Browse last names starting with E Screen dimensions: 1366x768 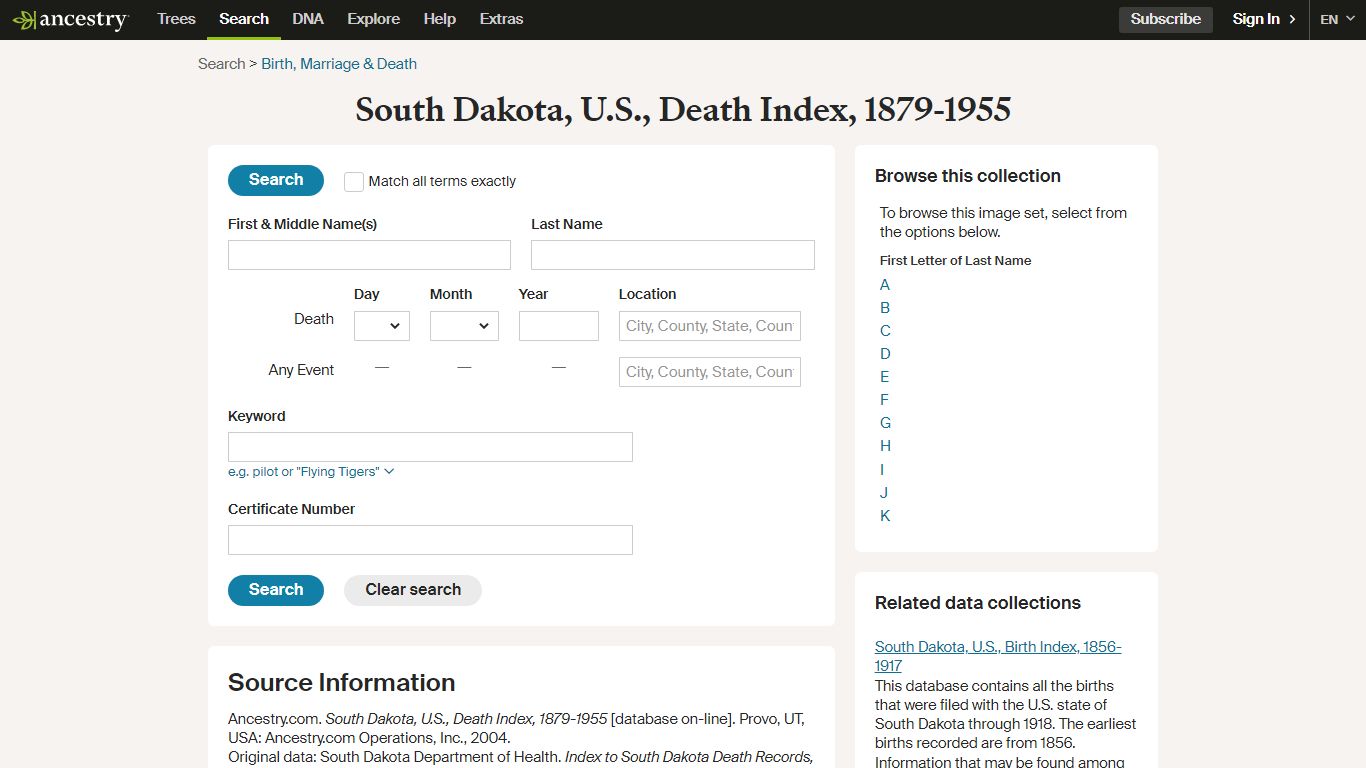coord(885,377)
